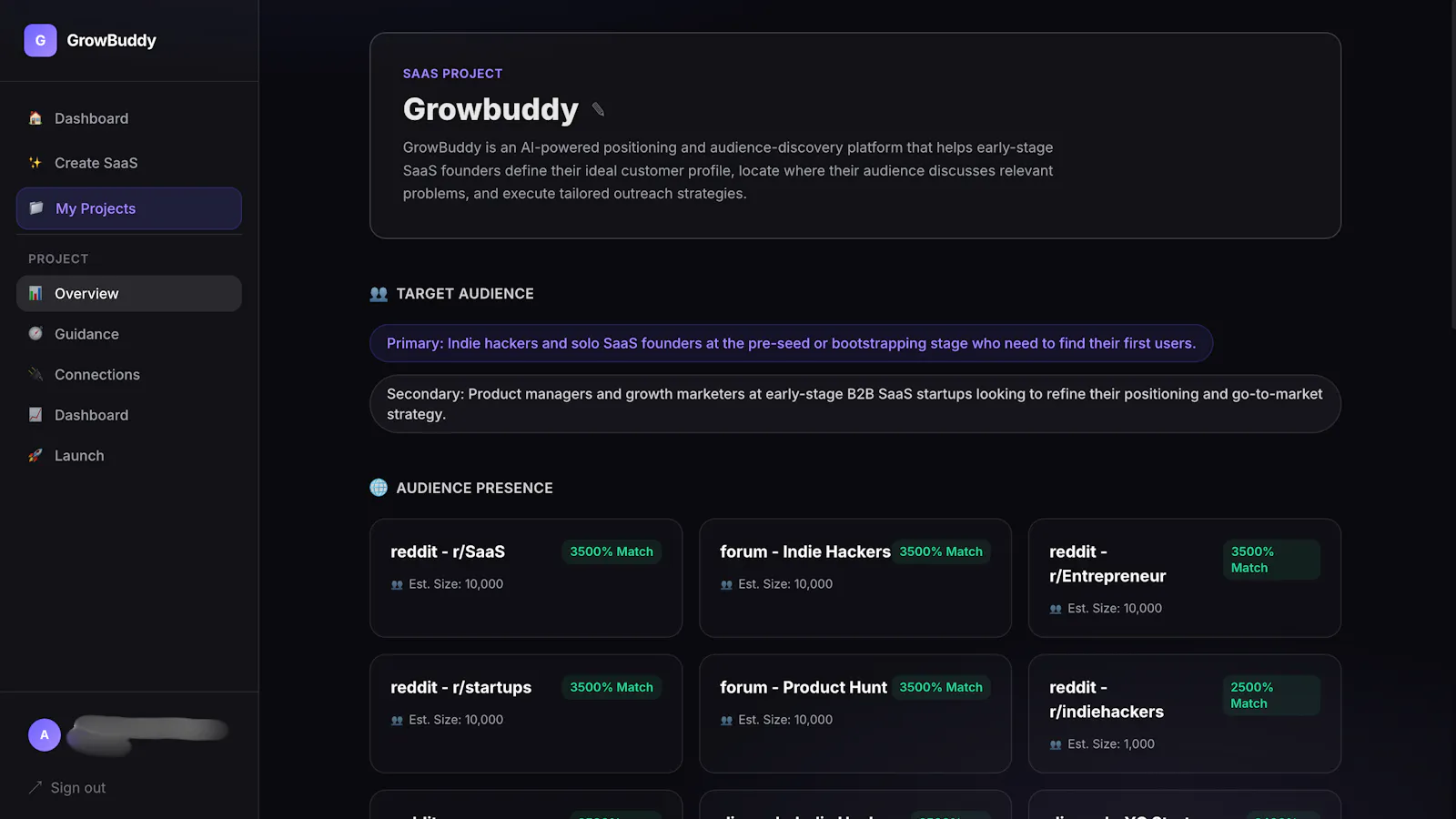Viewport: 1456px width, 819px height.
Task: Open Dashboard in top sidebar navigation
Action: click(x=129, y=118)
